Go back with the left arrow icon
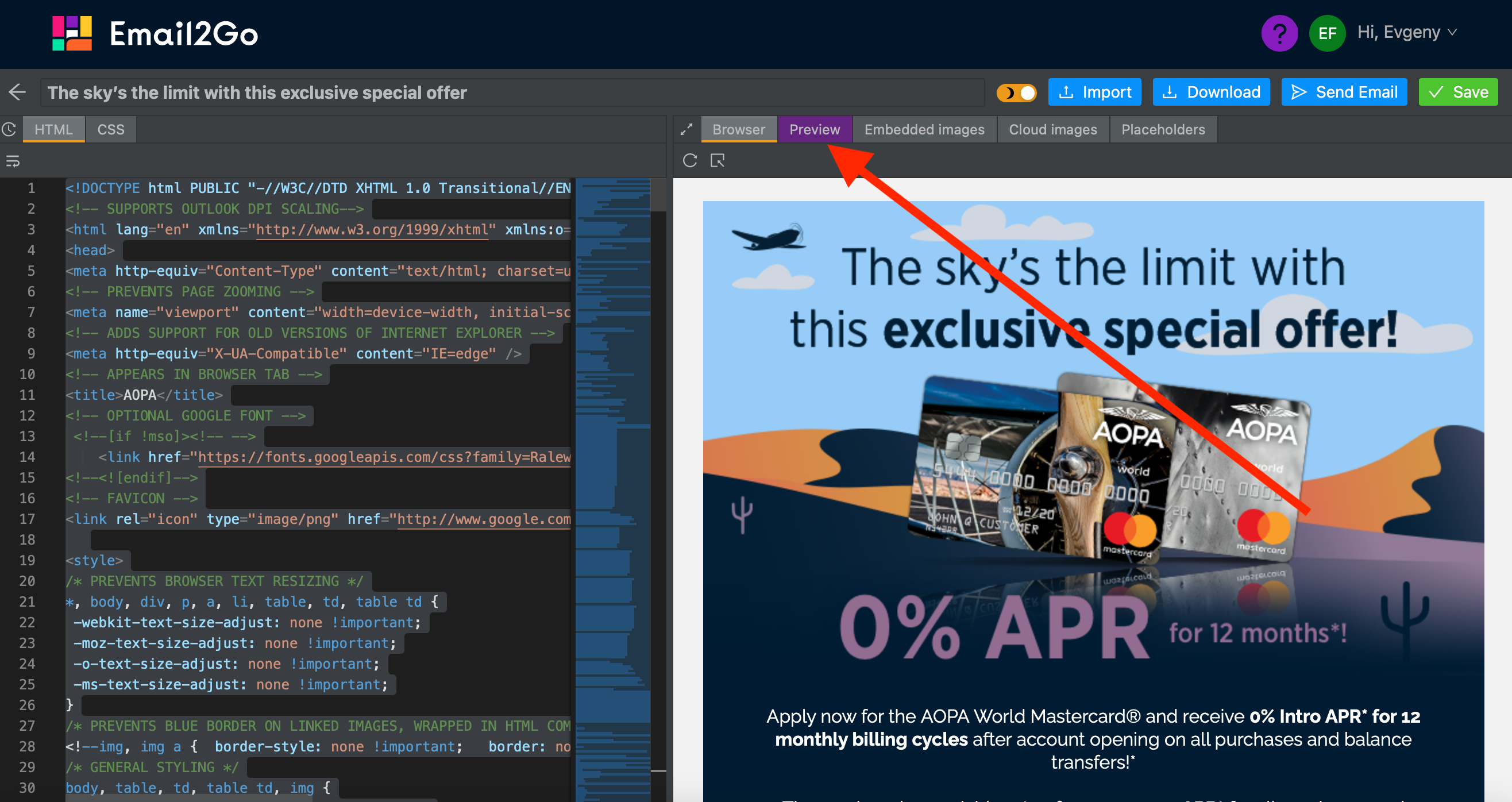The width and height of the screenshot is (1512, 802). tap(18, 92)
